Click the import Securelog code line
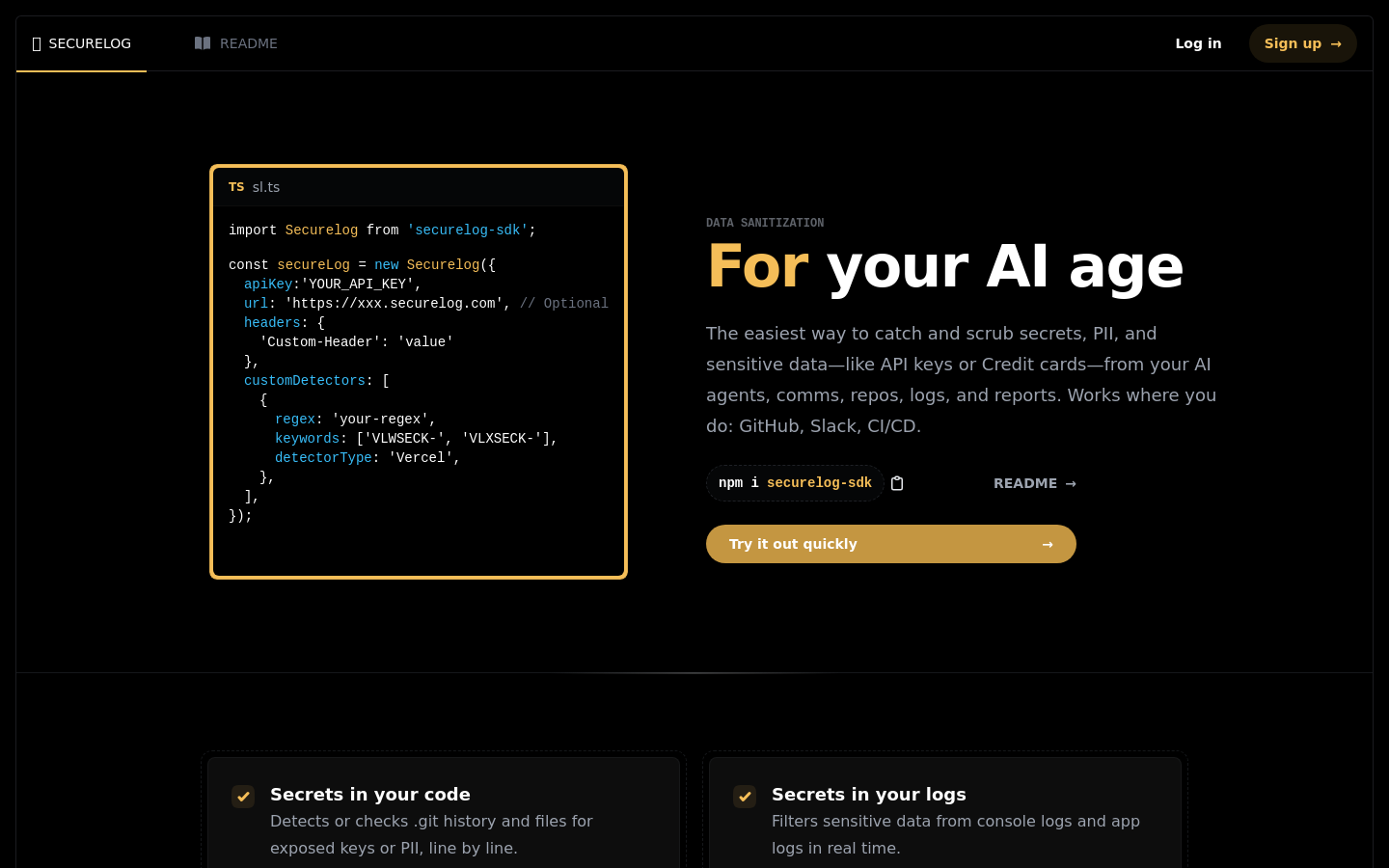The image size is (1389, 868). (382, 231)
